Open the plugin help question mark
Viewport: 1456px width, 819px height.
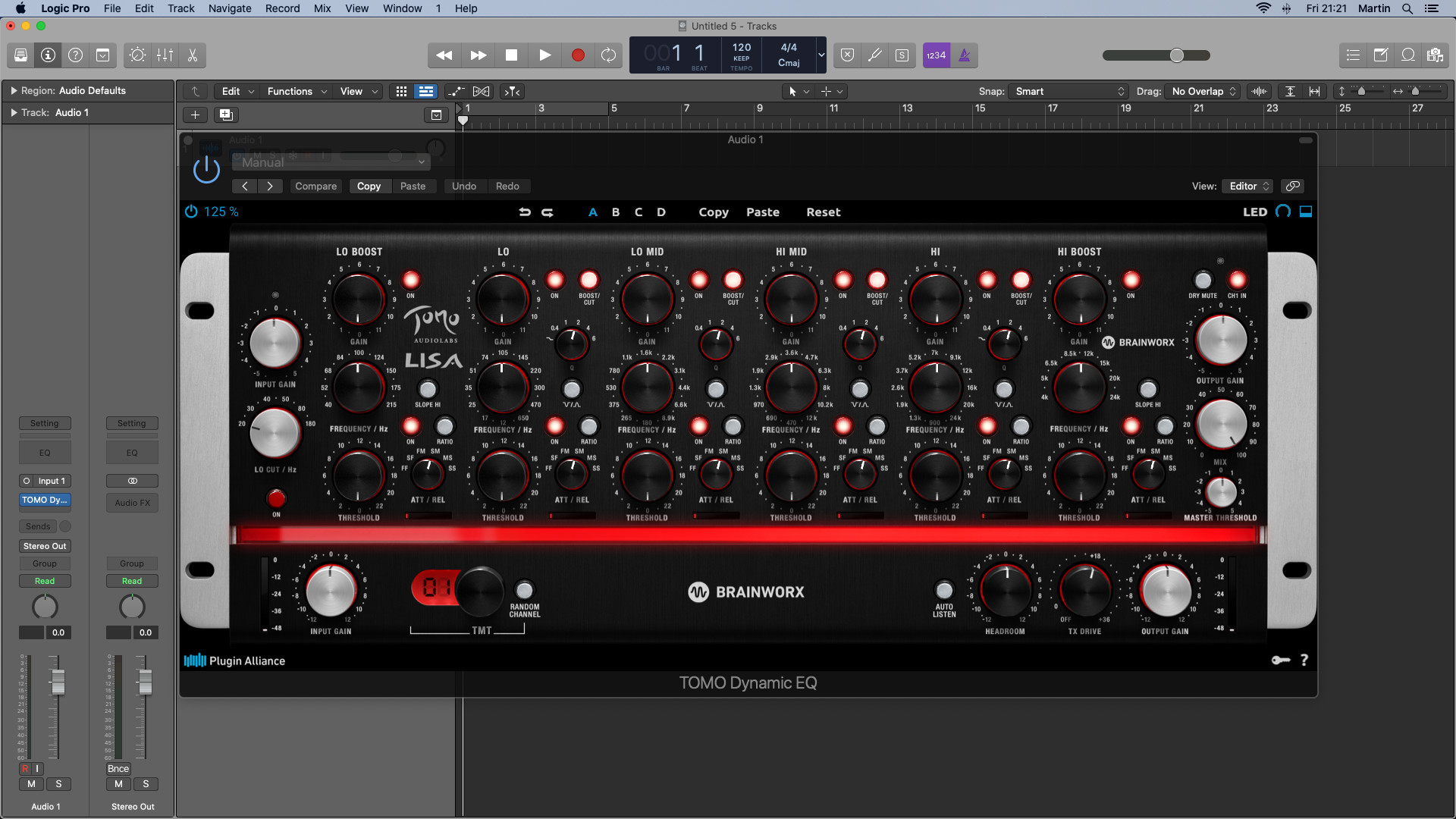1304,660
